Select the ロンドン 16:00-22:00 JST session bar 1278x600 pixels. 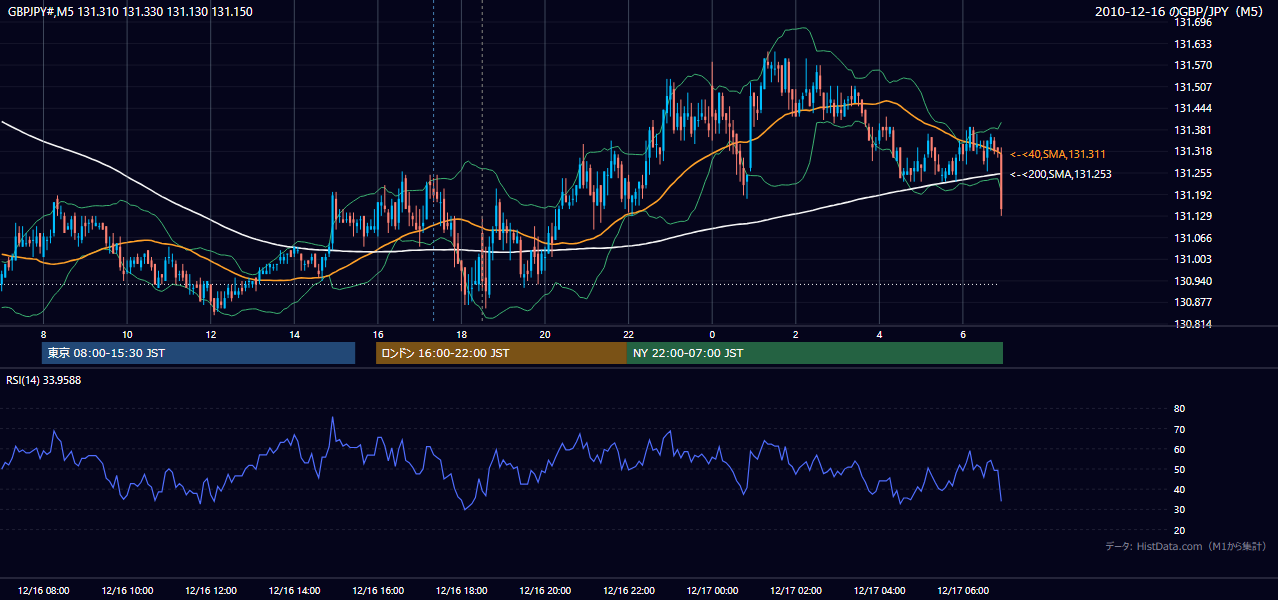[501, 353]
